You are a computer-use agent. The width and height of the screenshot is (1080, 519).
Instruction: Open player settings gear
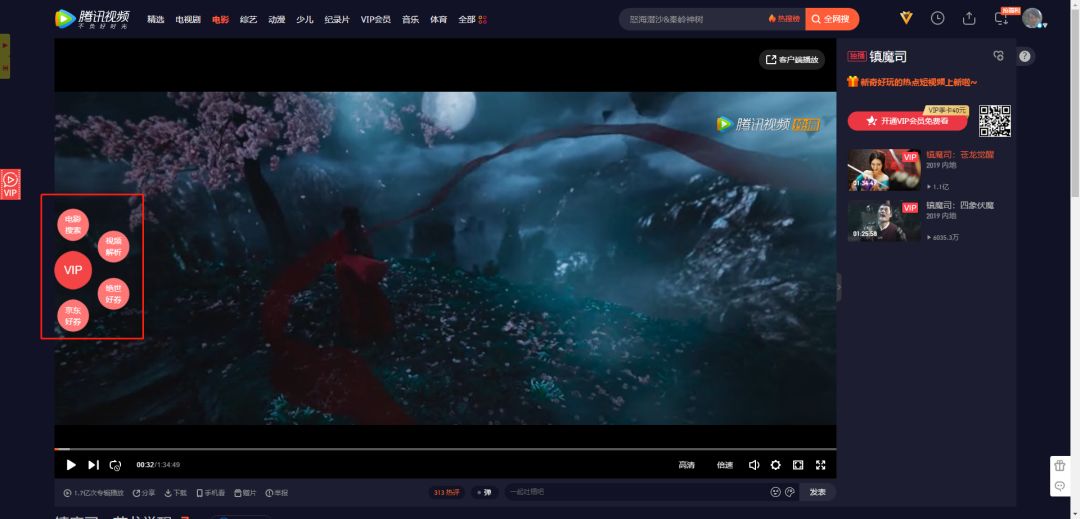[776, 465]
